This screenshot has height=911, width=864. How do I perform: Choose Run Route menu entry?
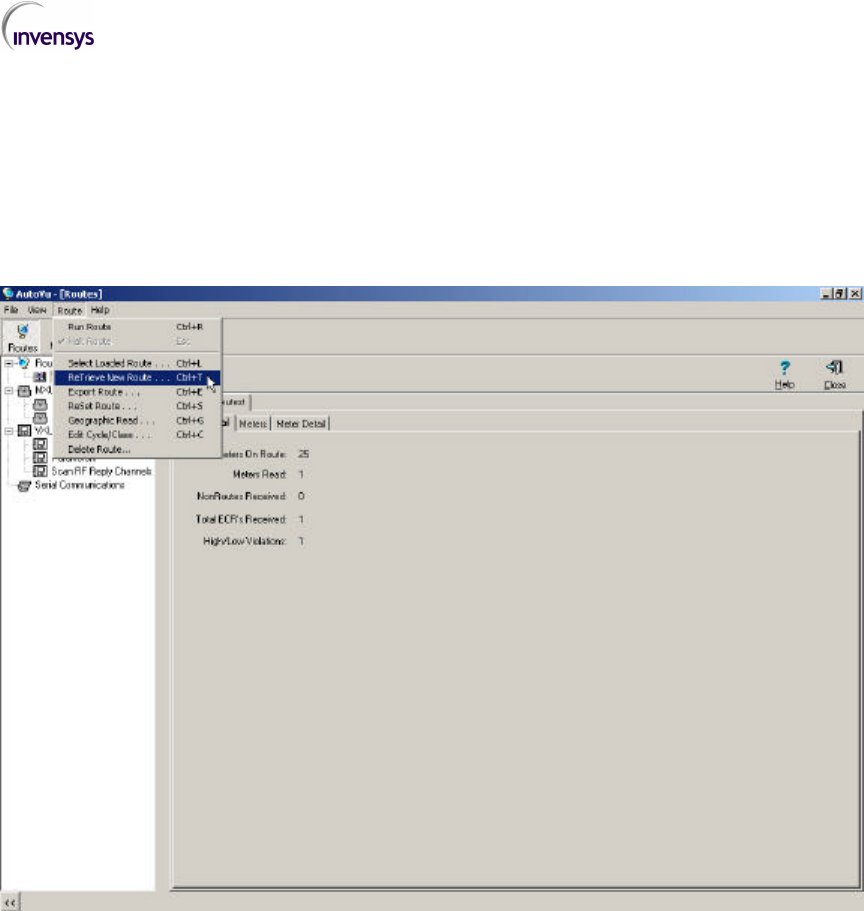137,327
